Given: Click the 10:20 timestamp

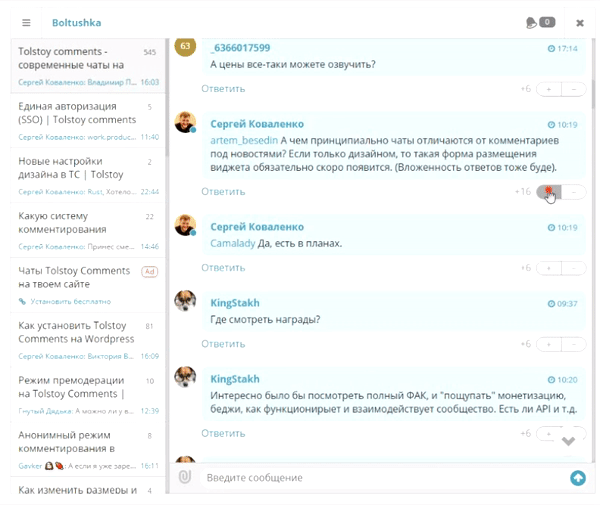Looking at the screenshot, I should [562, 380].
